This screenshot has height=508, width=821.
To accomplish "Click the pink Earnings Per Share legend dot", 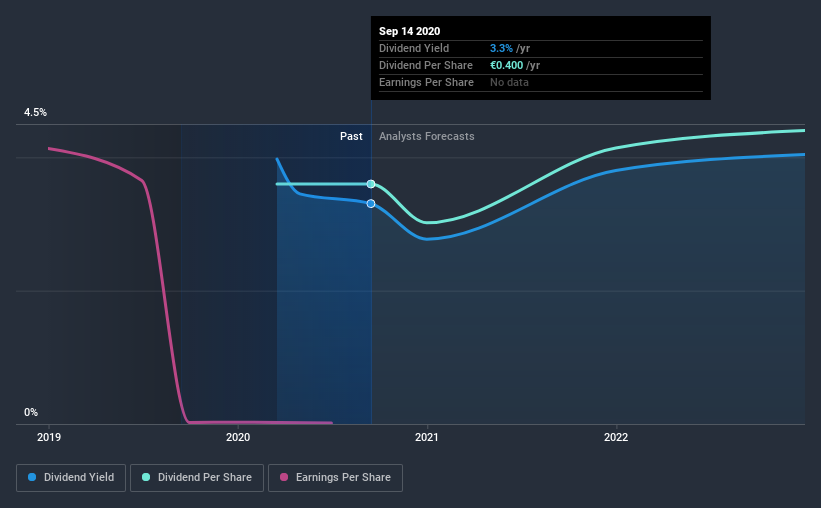I will tap(284, 477).
